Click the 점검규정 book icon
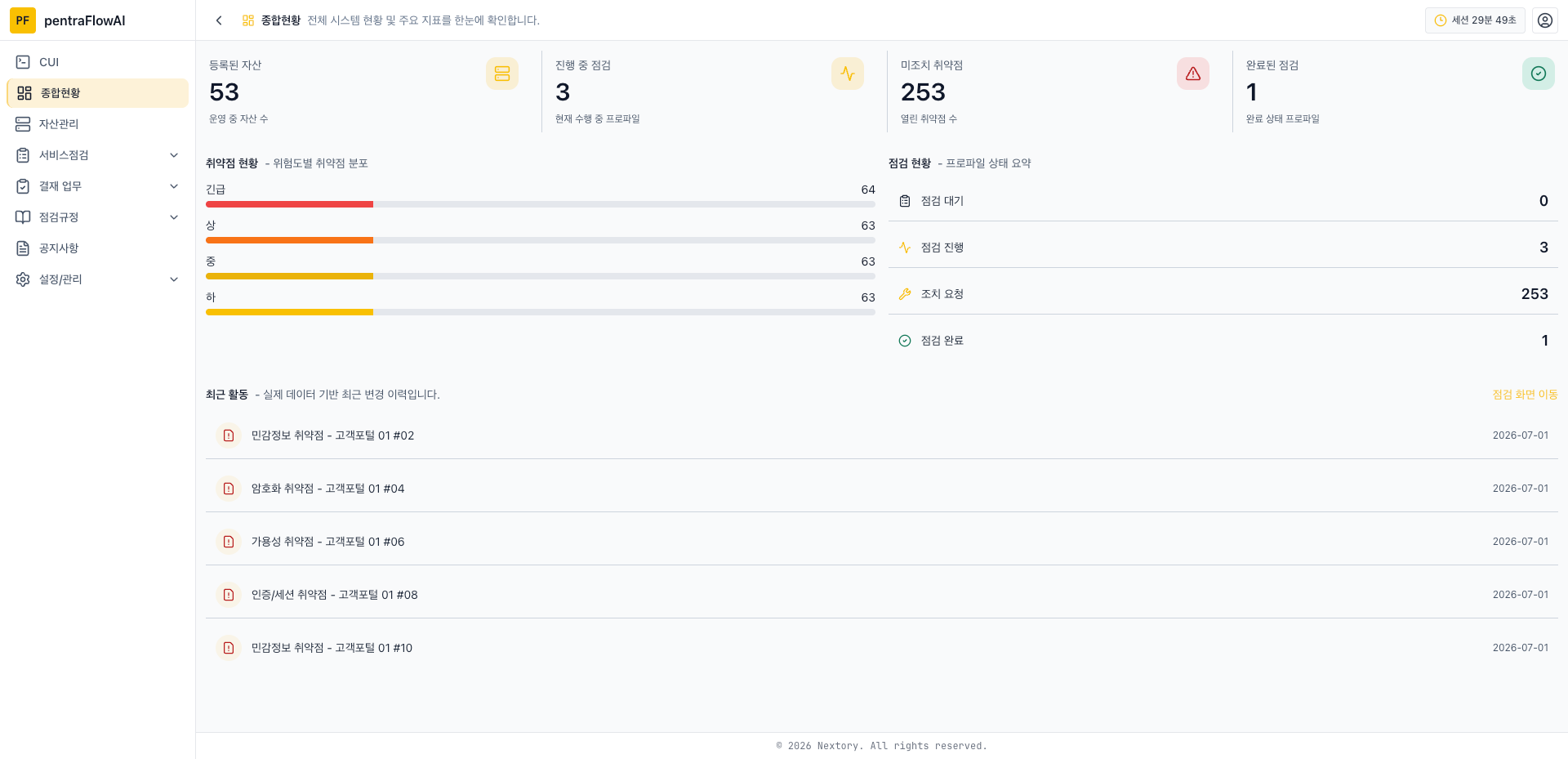The width and height of the screenshot is (1568, 759). [23, 217]
